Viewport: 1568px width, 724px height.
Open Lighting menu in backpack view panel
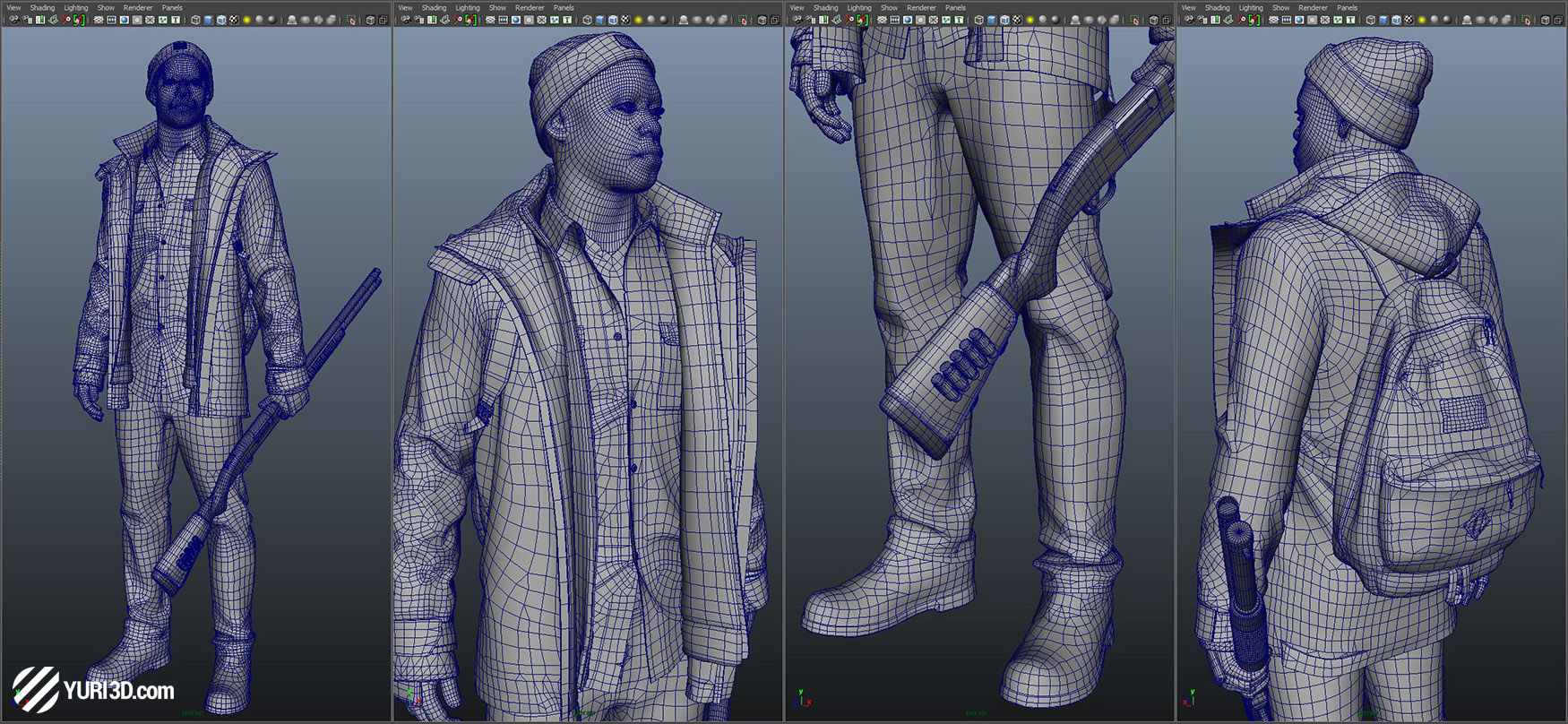pyautogui.click(x=1252, y=8)
